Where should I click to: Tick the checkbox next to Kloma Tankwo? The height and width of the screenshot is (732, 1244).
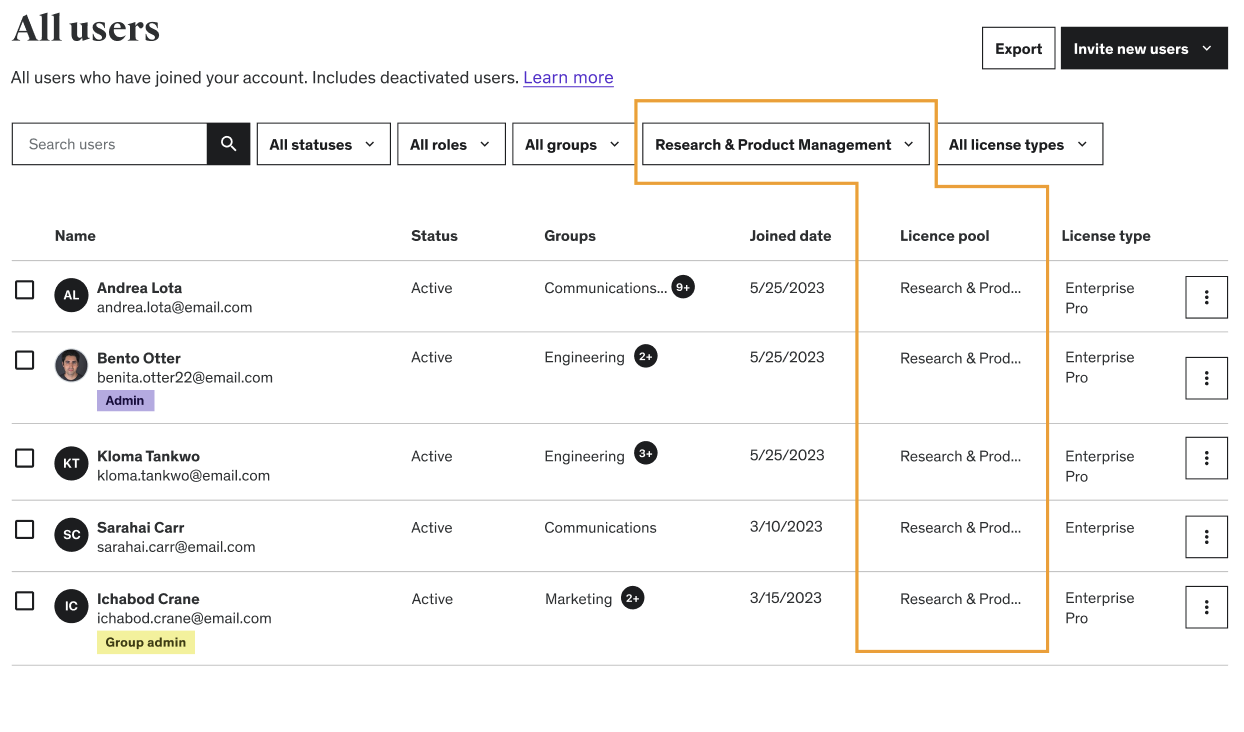coord(25,458)
